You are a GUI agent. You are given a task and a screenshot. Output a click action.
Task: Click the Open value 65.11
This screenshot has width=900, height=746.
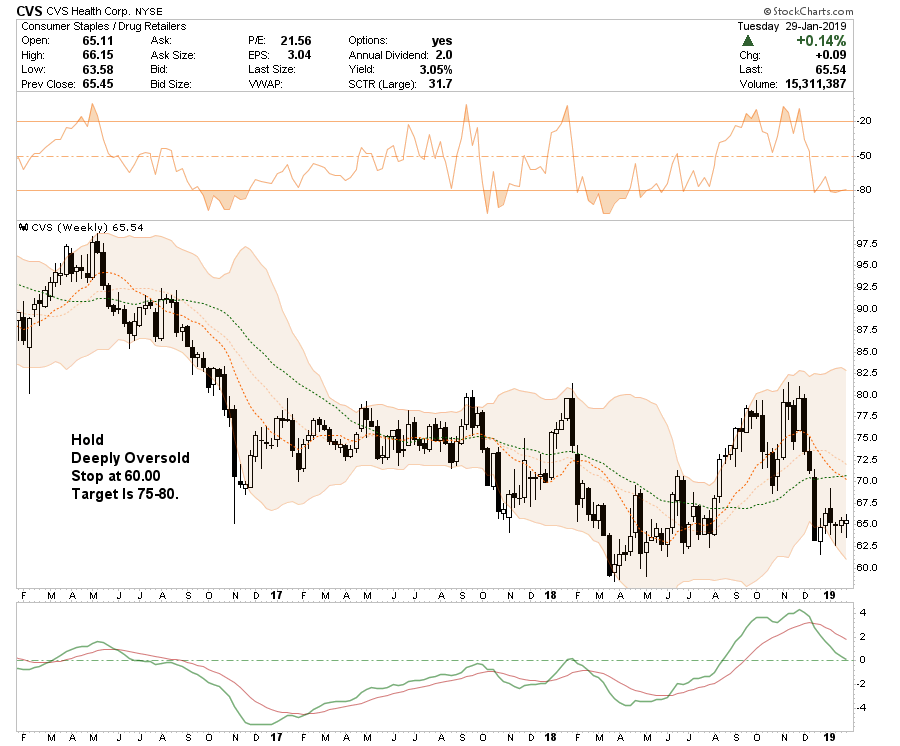[x=98, y=41]
